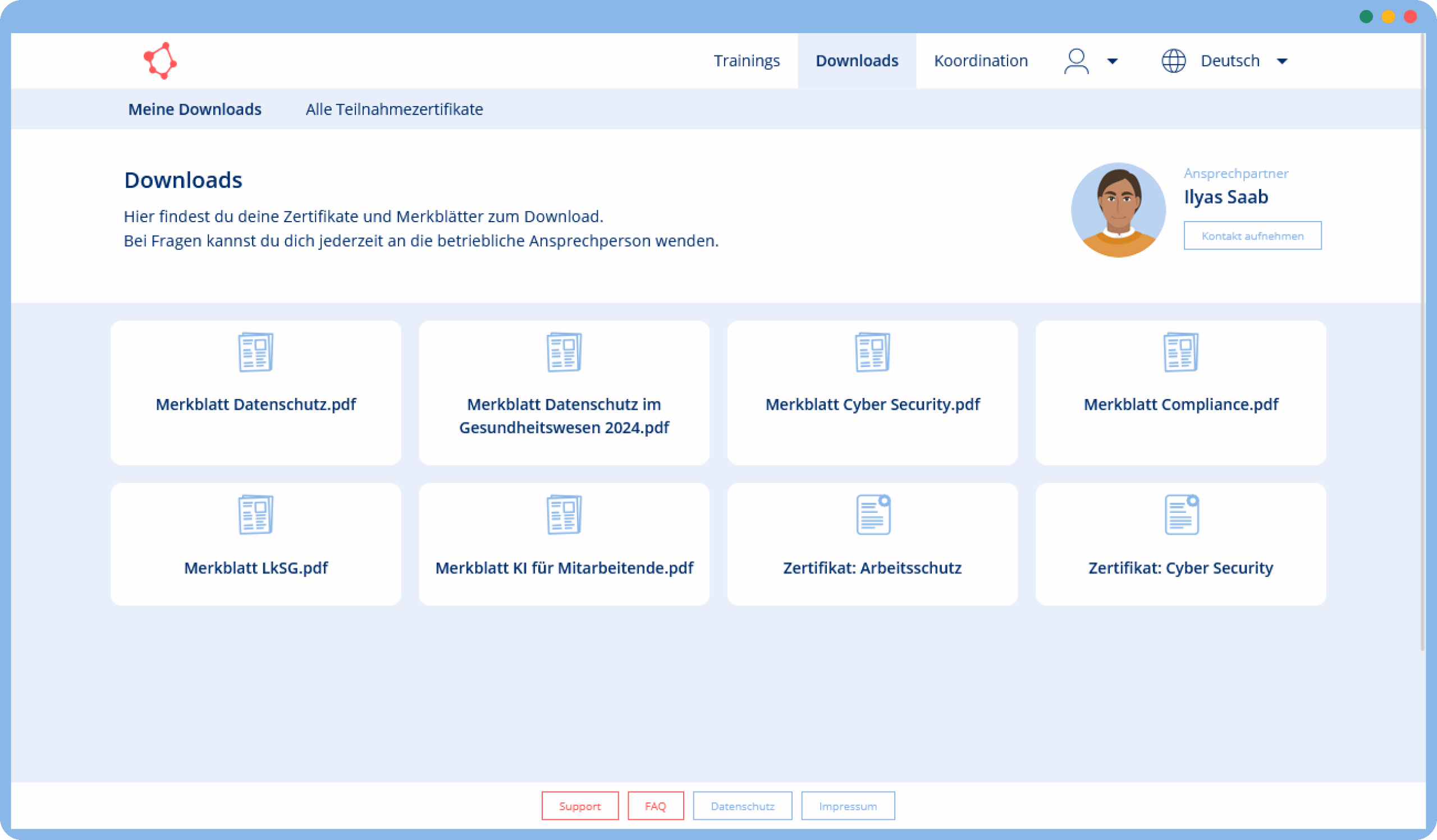Open the Trainings menu item

(746, 61)
